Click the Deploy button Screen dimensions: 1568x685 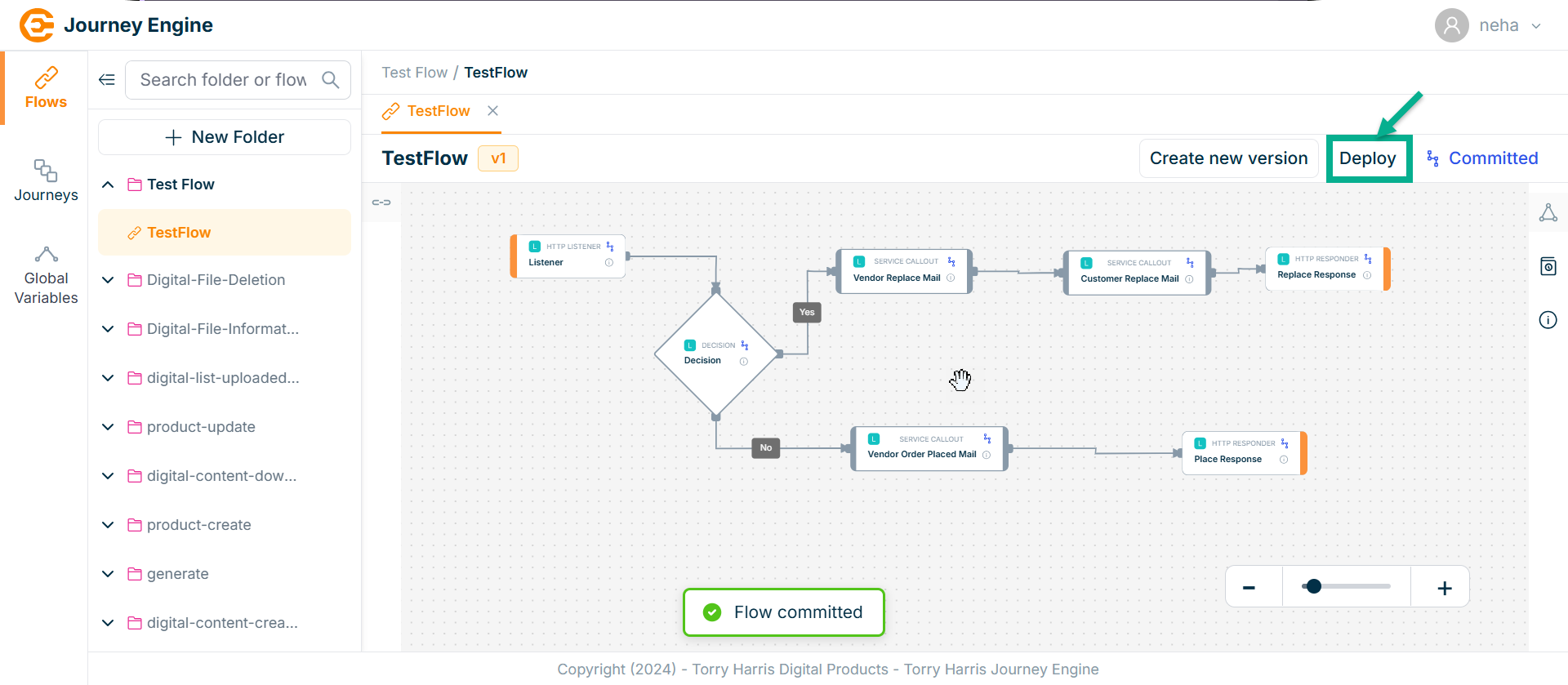(1368, 158)
